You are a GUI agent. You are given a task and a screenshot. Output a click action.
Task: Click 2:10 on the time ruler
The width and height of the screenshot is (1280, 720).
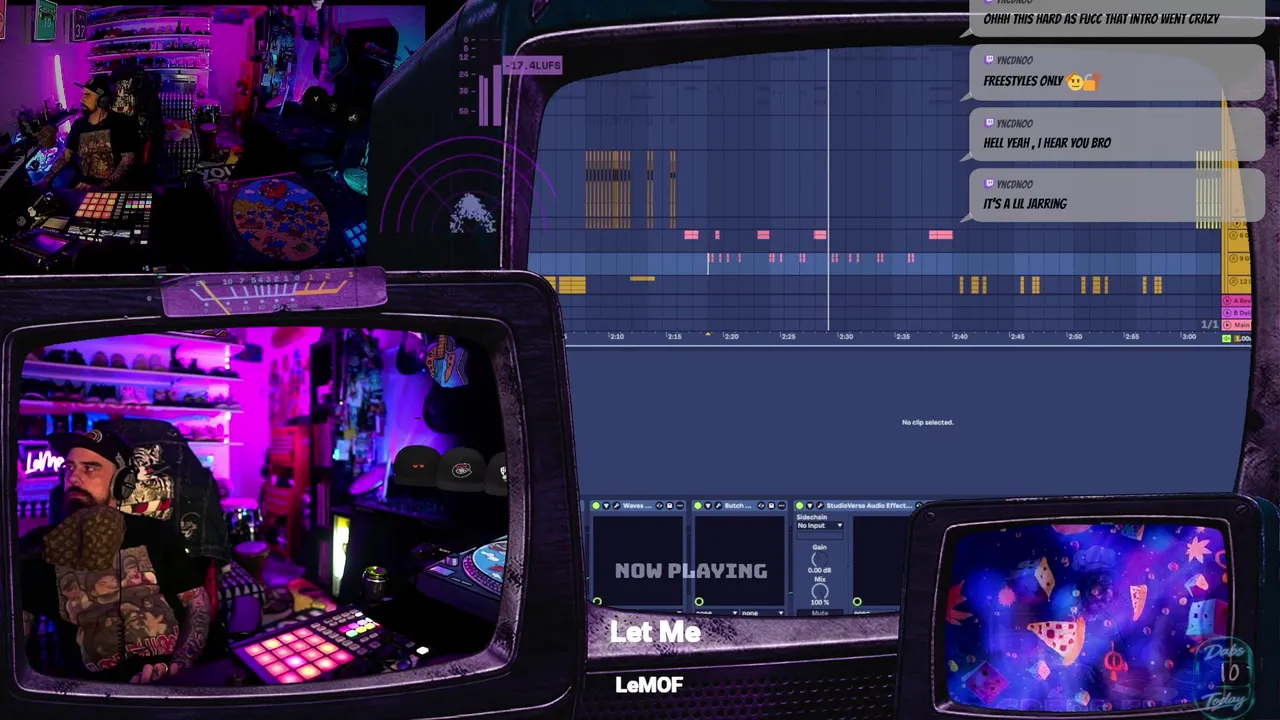617,337
